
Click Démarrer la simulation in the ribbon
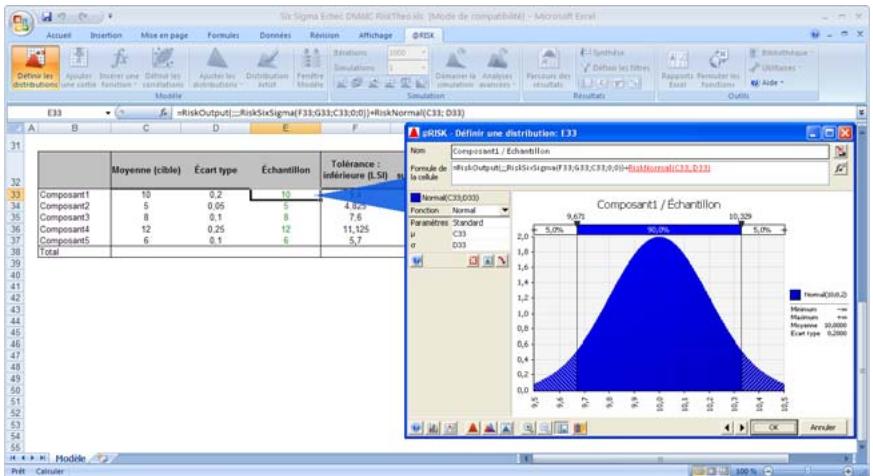click(x=455, y=68)
